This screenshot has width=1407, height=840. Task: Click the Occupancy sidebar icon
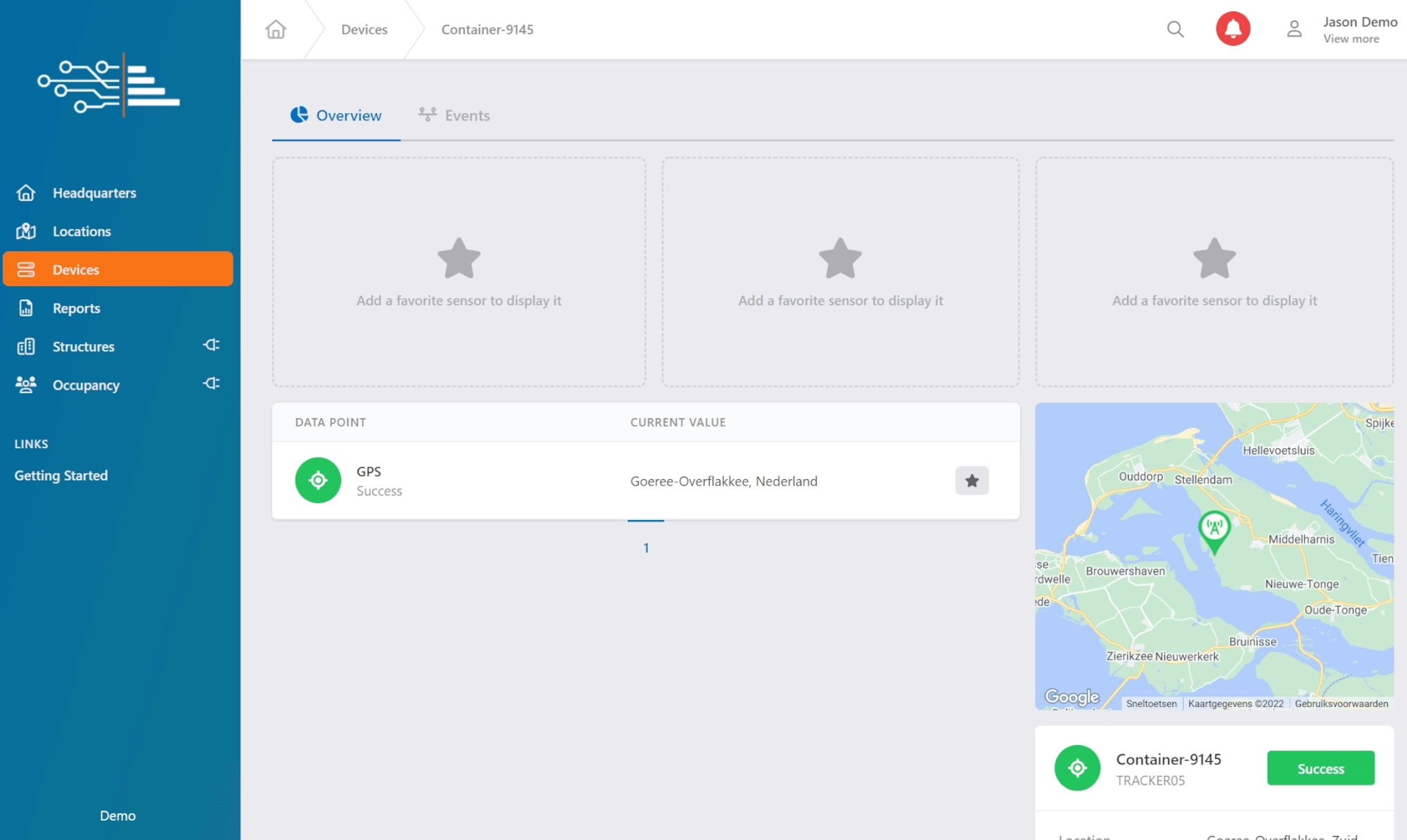pyautogui.click(x=25, y=383)
